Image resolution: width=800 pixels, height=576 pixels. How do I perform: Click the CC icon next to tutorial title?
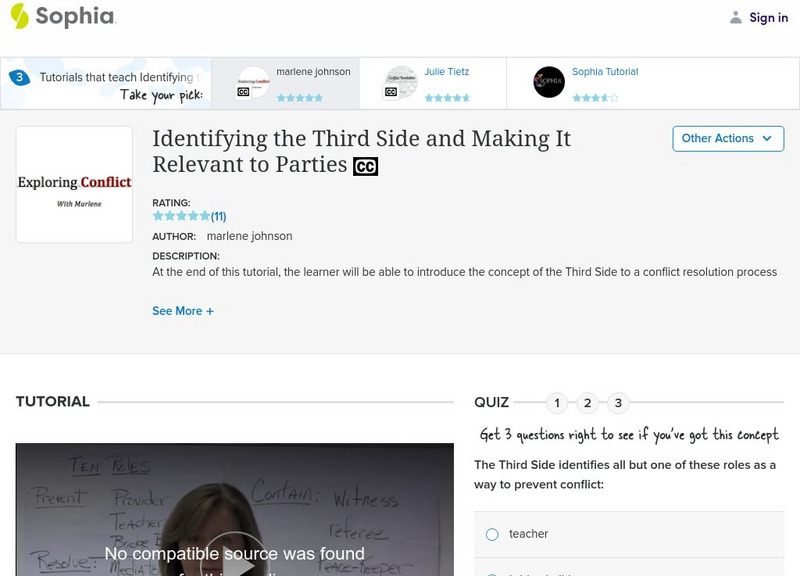coord(365,166)
